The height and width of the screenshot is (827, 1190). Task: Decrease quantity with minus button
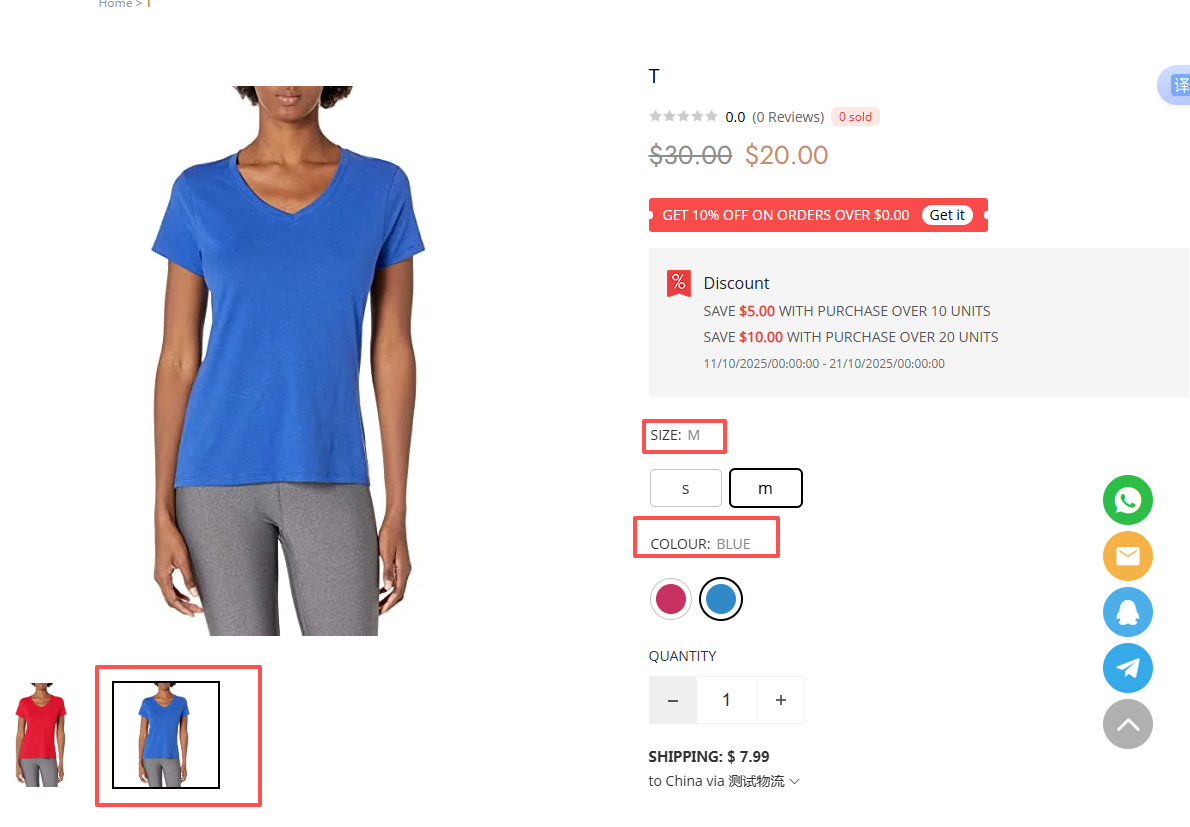672,700
